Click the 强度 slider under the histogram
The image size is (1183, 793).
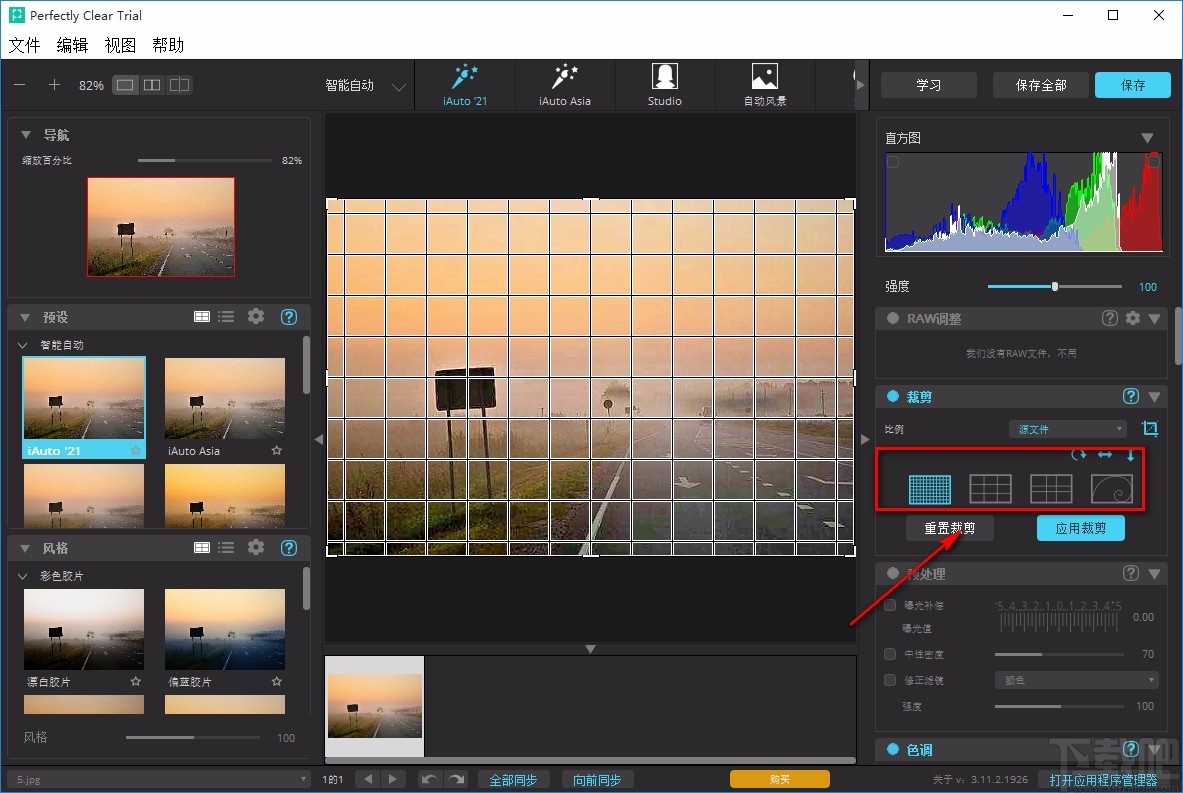[x=1054, y=287]
